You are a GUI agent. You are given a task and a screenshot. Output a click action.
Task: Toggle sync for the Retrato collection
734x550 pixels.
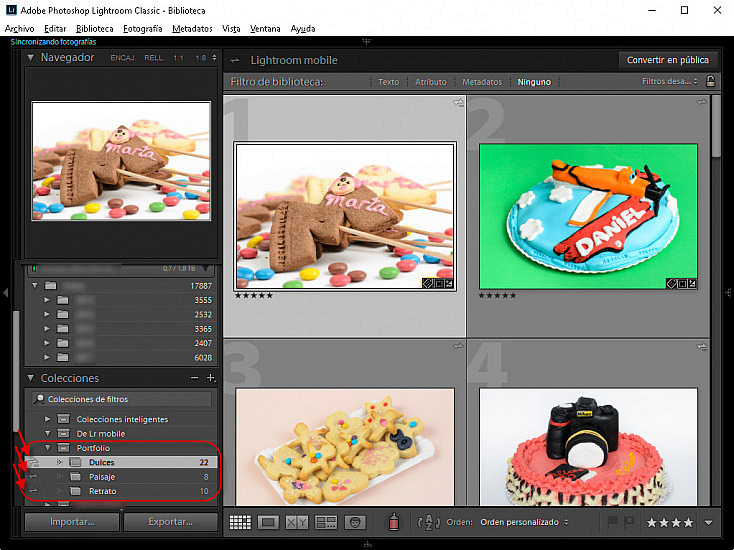pyautogui.click(x=34, y=491)
